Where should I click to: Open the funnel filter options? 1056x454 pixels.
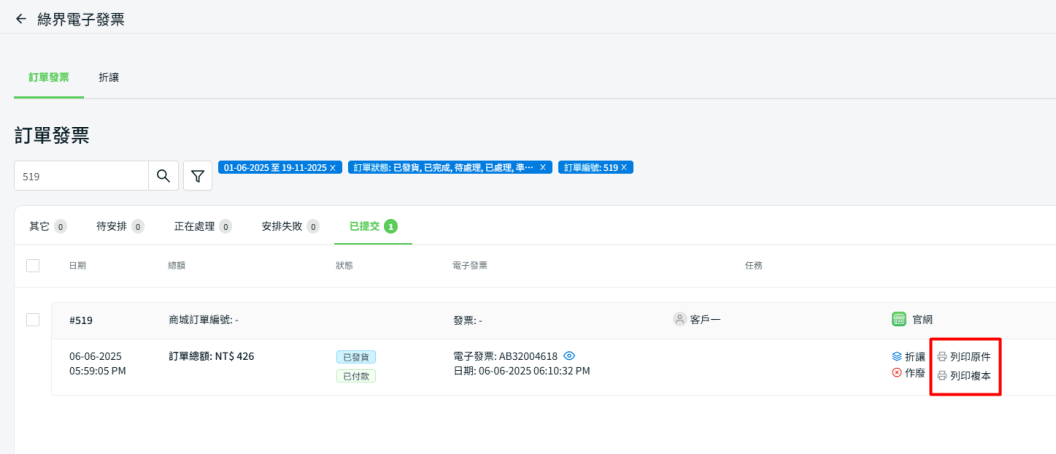coord(198,176)
